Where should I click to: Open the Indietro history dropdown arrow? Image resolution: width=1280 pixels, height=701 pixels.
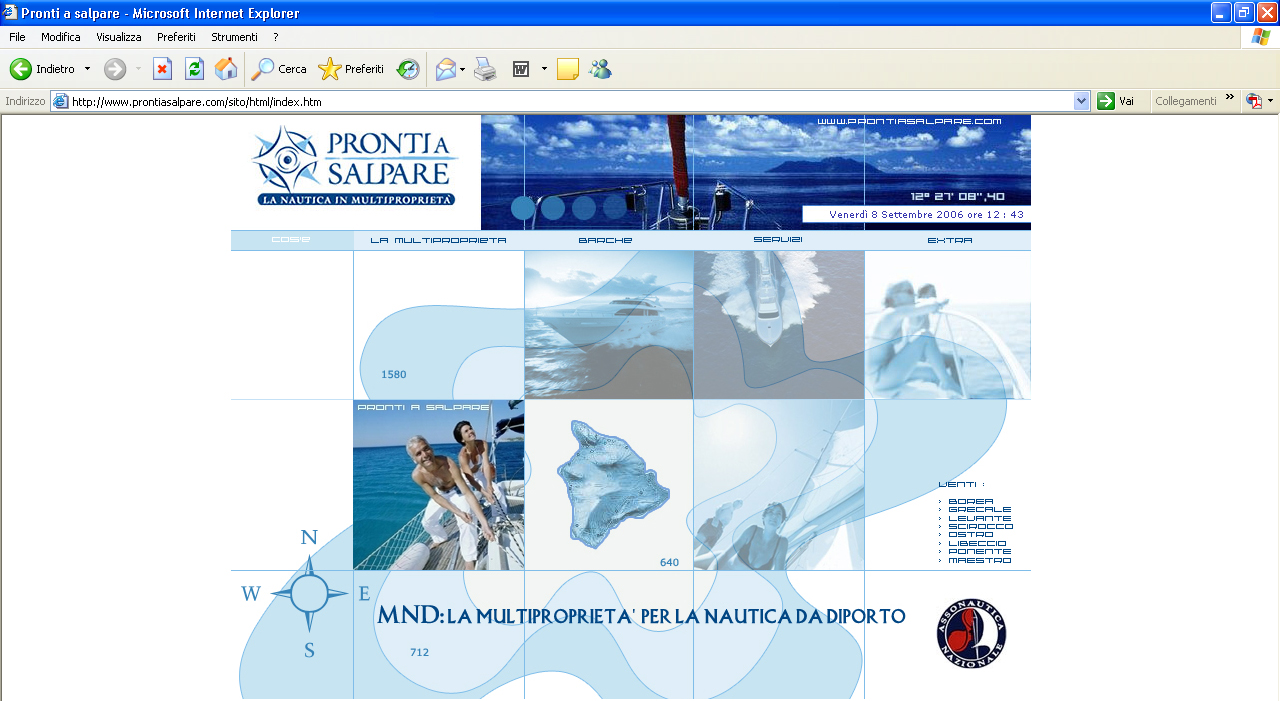click(x=87, y=69)
